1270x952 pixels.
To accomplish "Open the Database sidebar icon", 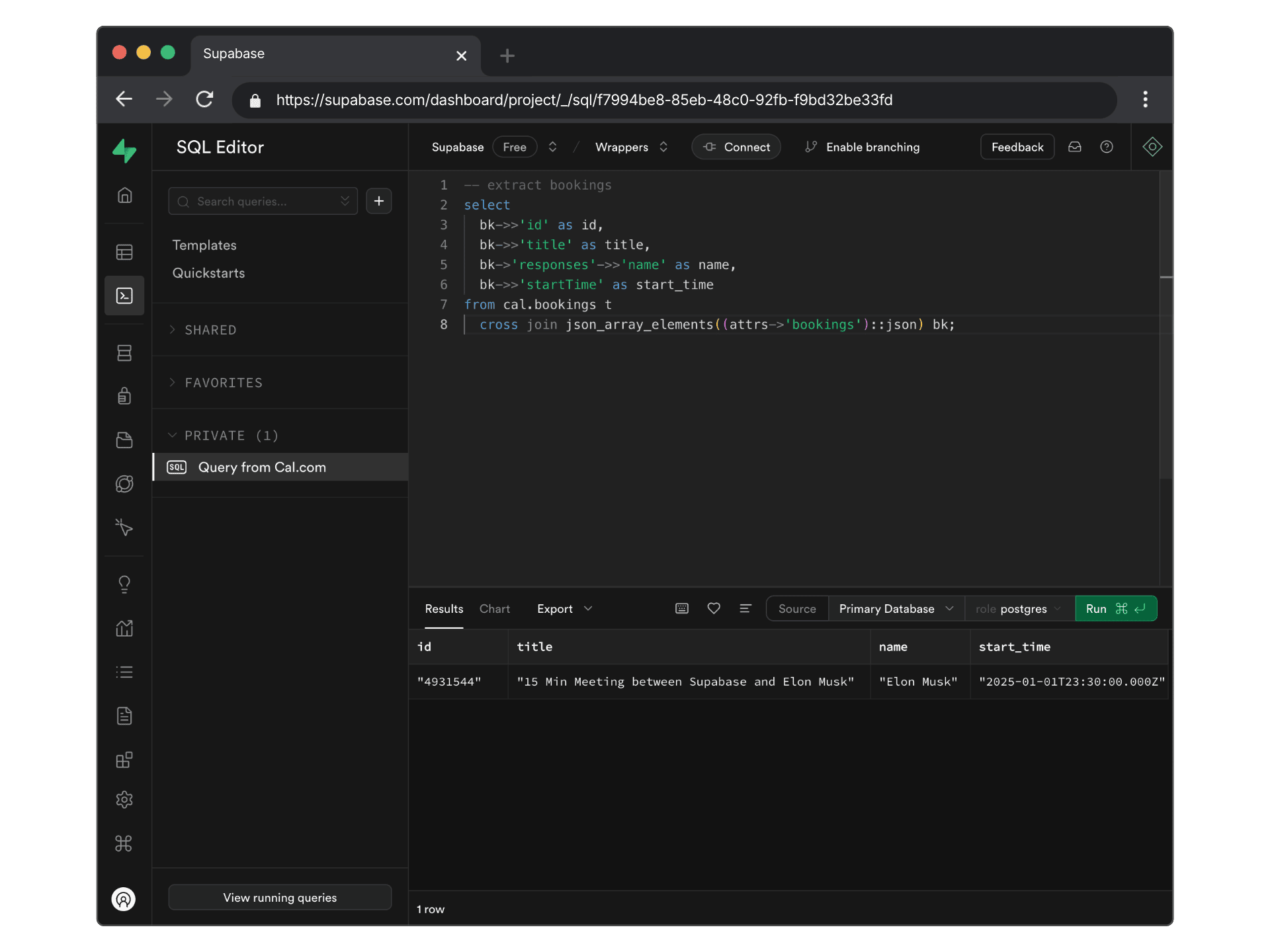I will (x=124, y=353).
